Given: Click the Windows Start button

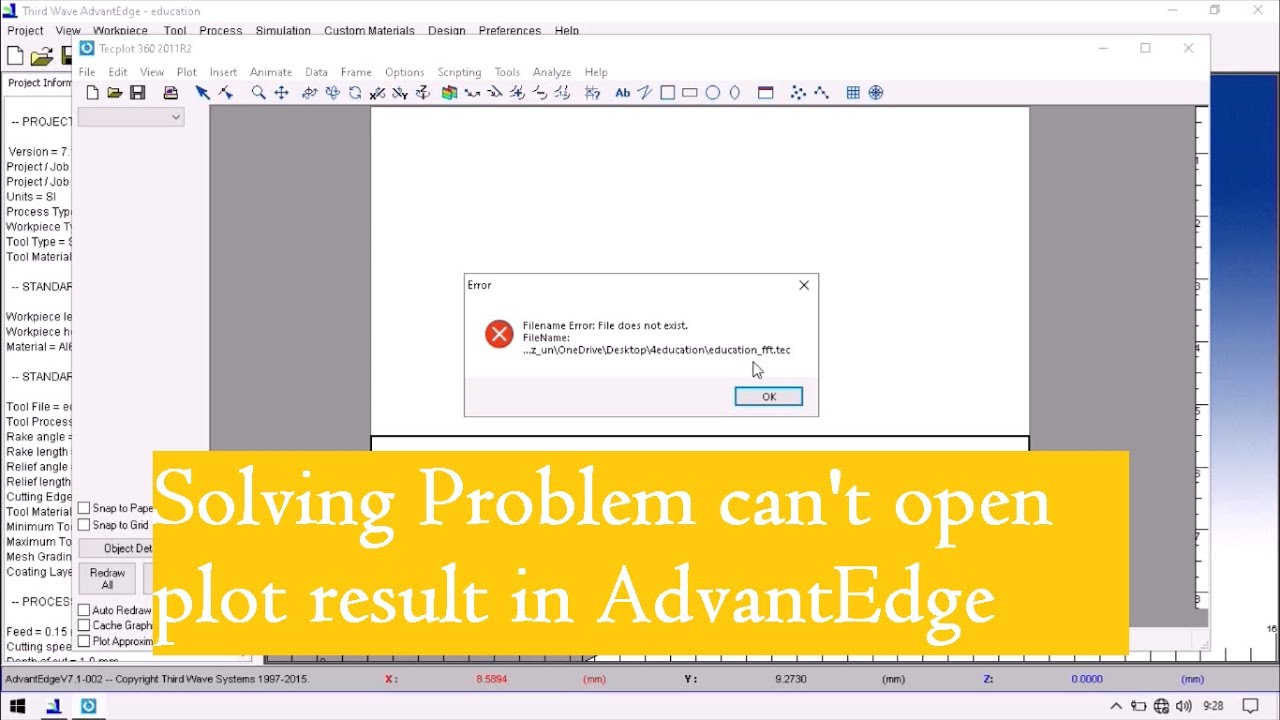Looking at the screenshot, I should tap(18, 706).
